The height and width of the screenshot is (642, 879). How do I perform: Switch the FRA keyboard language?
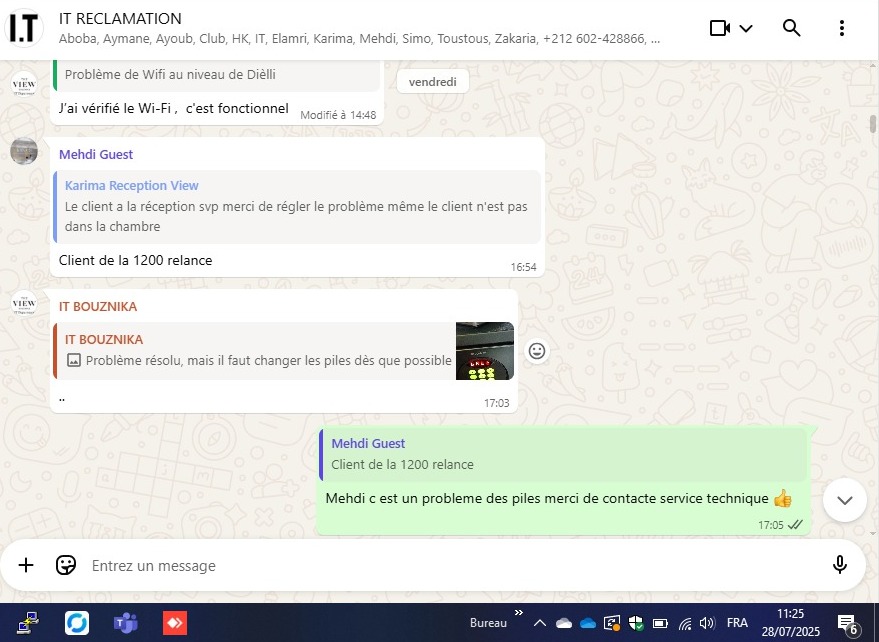pyautogui.click(x=737, y=623)
